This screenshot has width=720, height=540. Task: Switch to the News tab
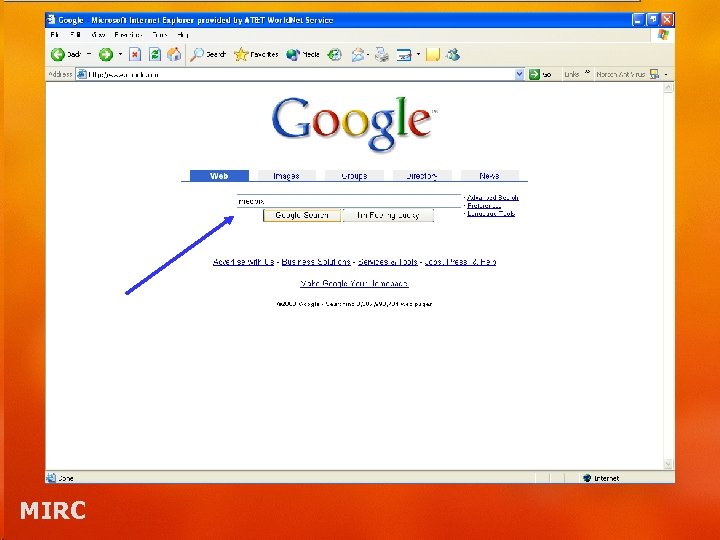pos(489,176)
